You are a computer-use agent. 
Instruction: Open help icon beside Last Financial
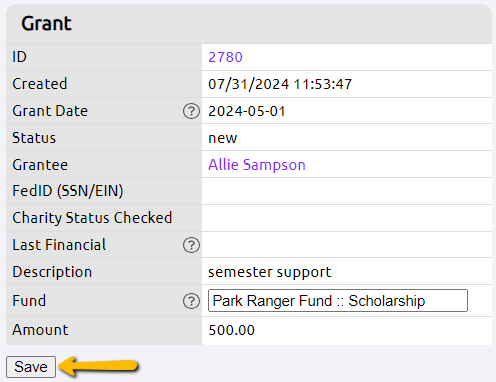(x=191, y=245)
